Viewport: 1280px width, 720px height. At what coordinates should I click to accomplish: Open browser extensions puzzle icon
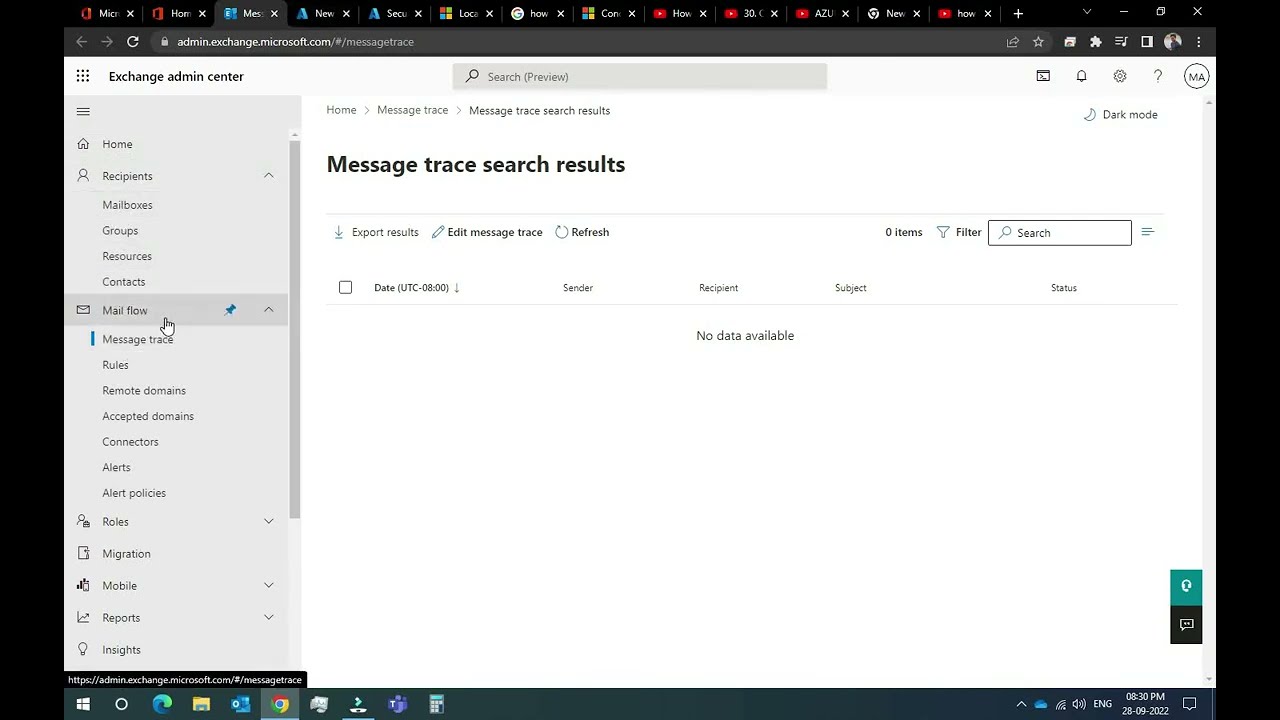(1095, 42)
